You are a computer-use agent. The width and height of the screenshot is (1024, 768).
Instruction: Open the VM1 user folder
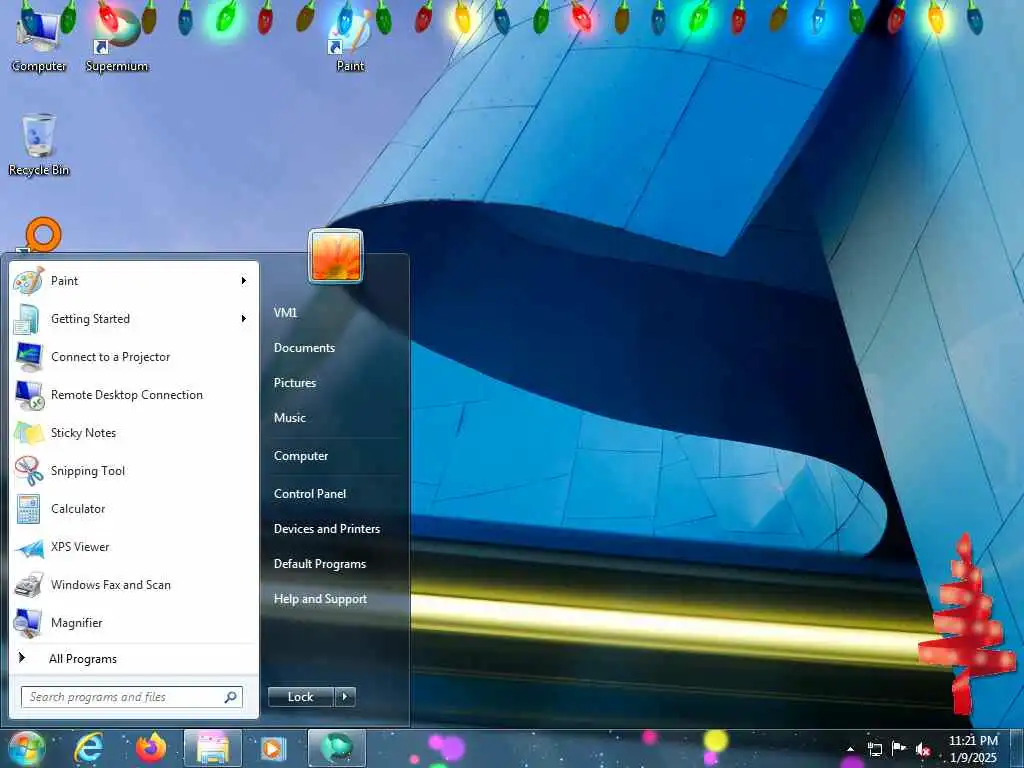click(x=285, y=313)
